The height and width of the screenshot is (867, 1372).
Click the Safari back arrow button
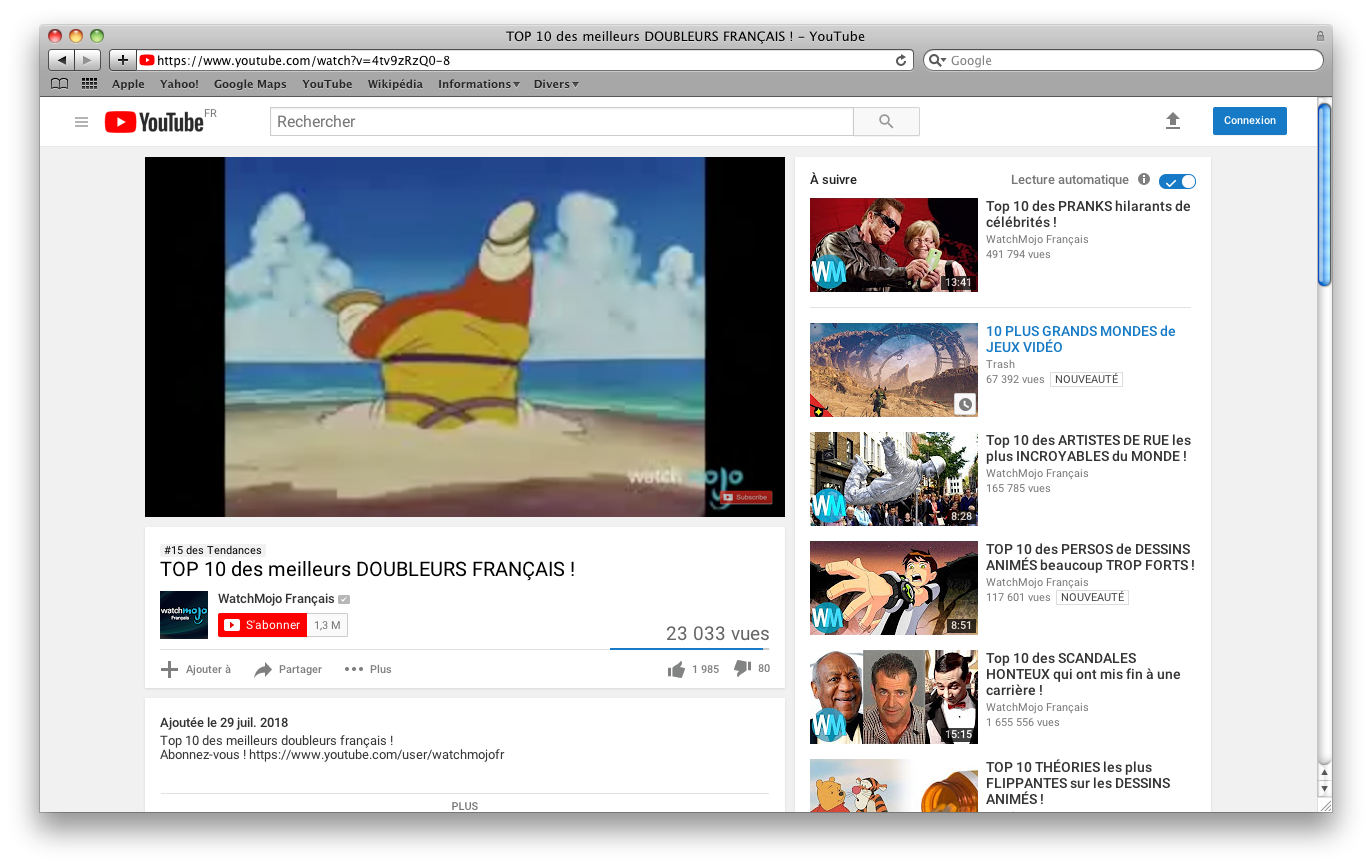click(x=62, y=60)
